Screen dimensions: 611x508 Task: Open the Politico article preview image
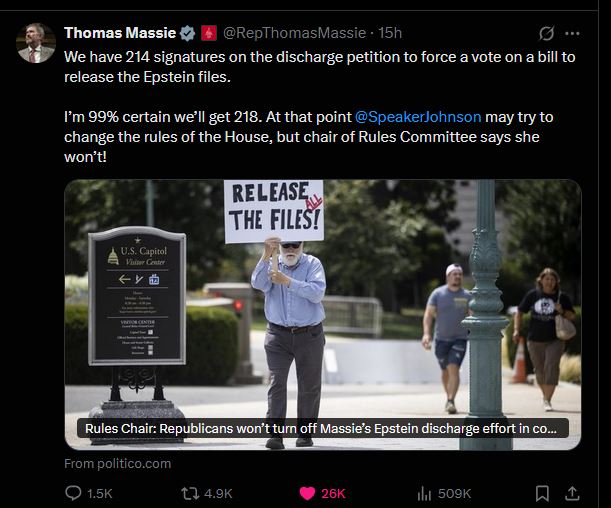point(323,315)
